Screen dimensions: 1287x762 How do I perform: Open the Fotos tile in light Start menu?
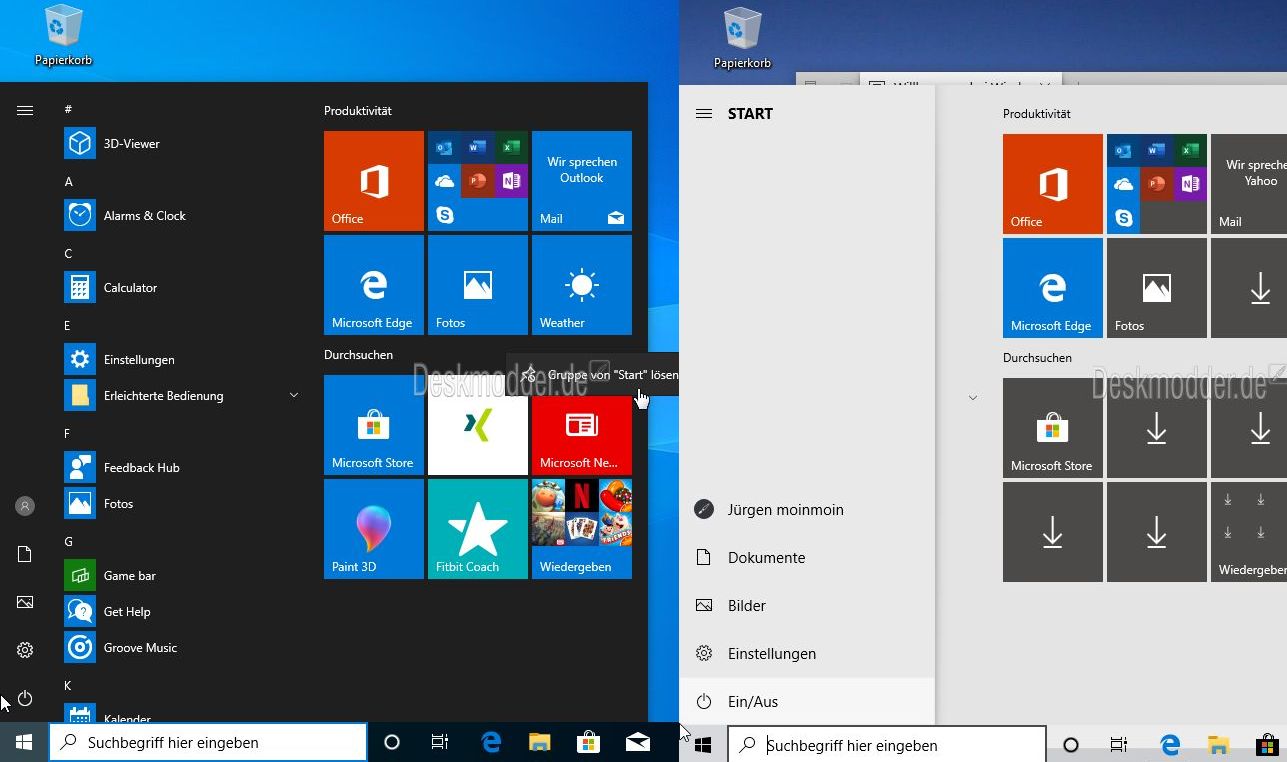pos(1157,288)
